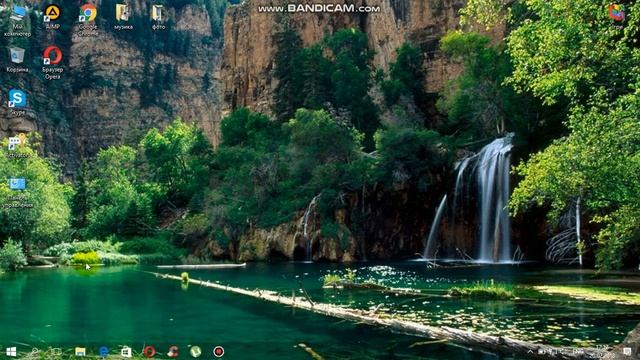Image resolution: width=640 pixels, height=360 pixels.
Task: Select the Корзина recycle bin icon
Action: [x=17, y=60]
